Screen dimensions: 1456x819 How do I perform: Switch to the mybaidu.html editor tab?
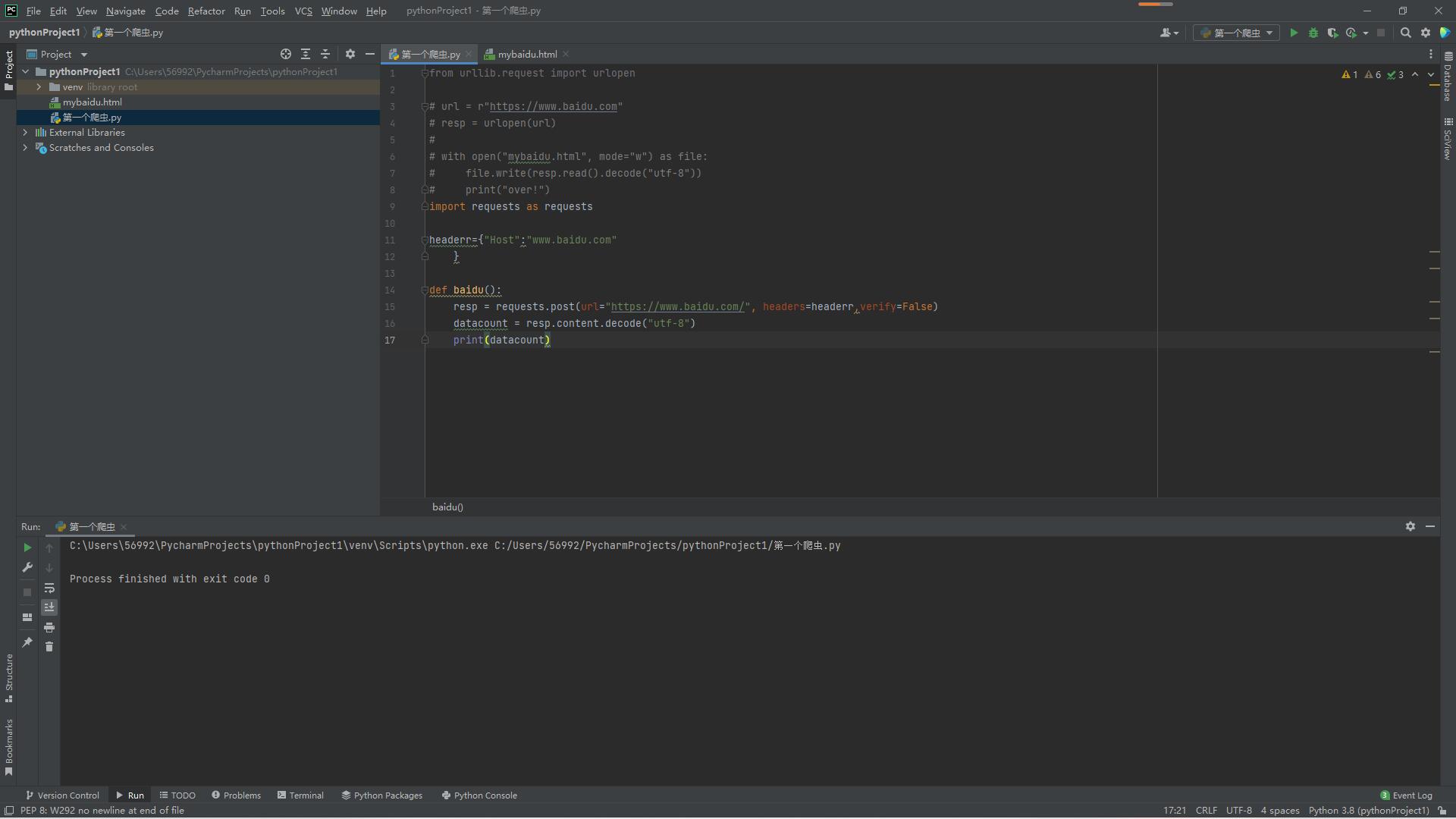(x=526, y=54)
